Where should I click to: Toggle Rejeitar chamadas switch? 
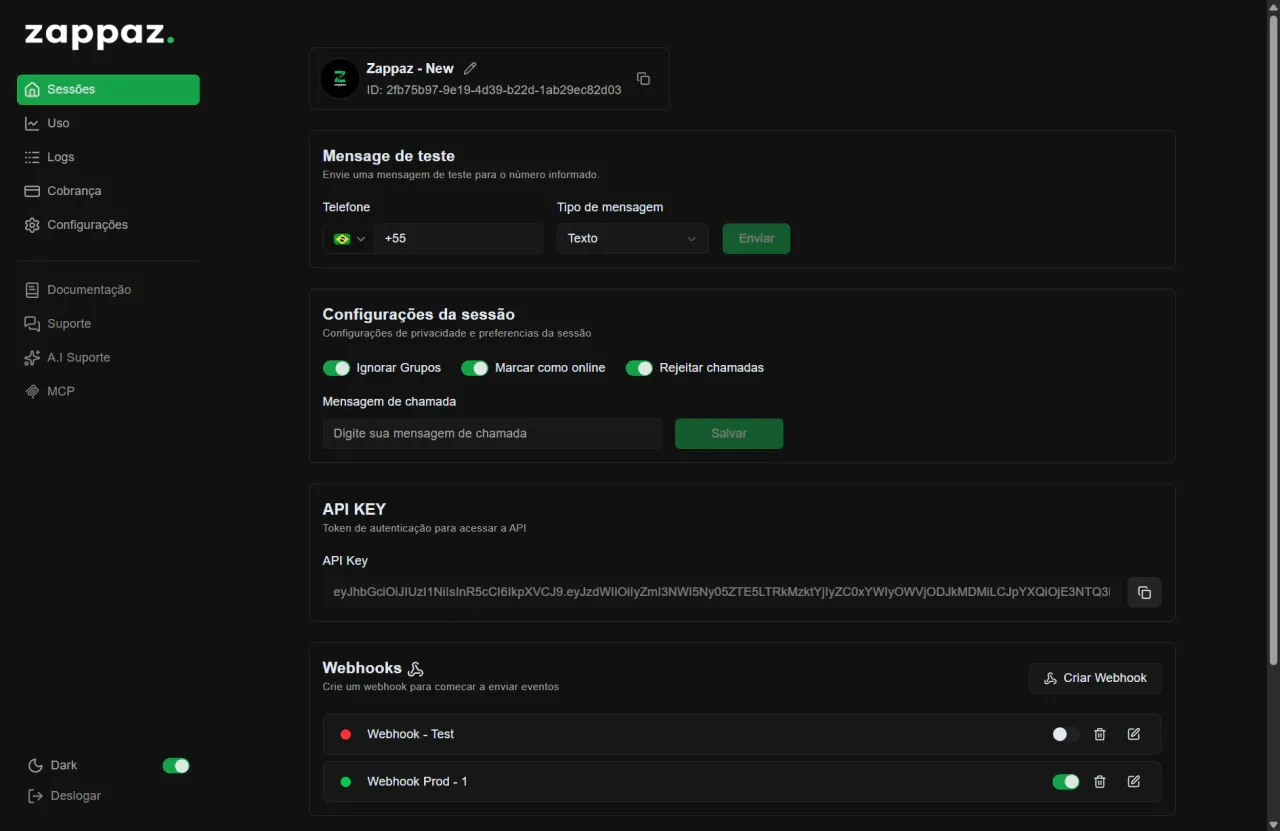point(639,368)
